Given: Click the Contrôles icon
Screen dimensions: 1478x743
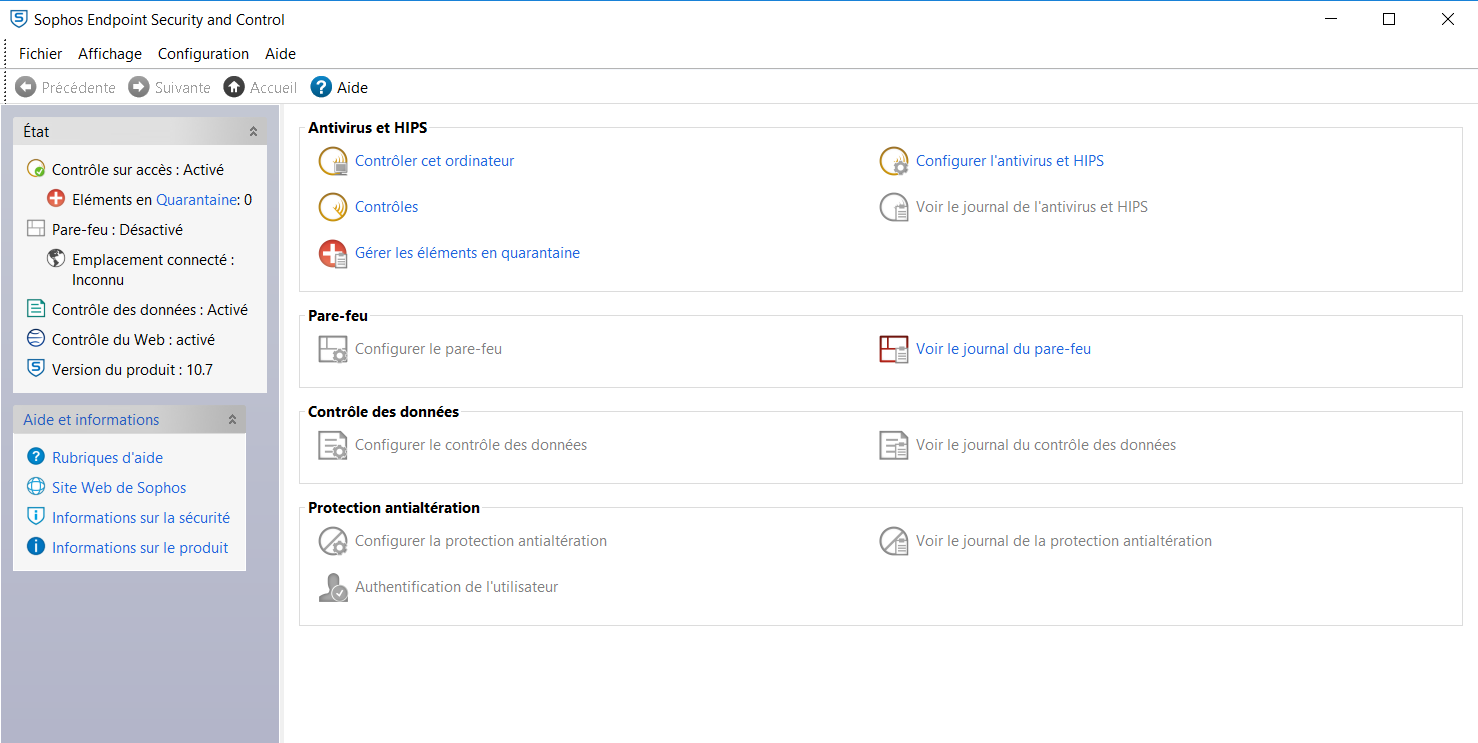Looking at the screenshot, I should pos(333,207).
